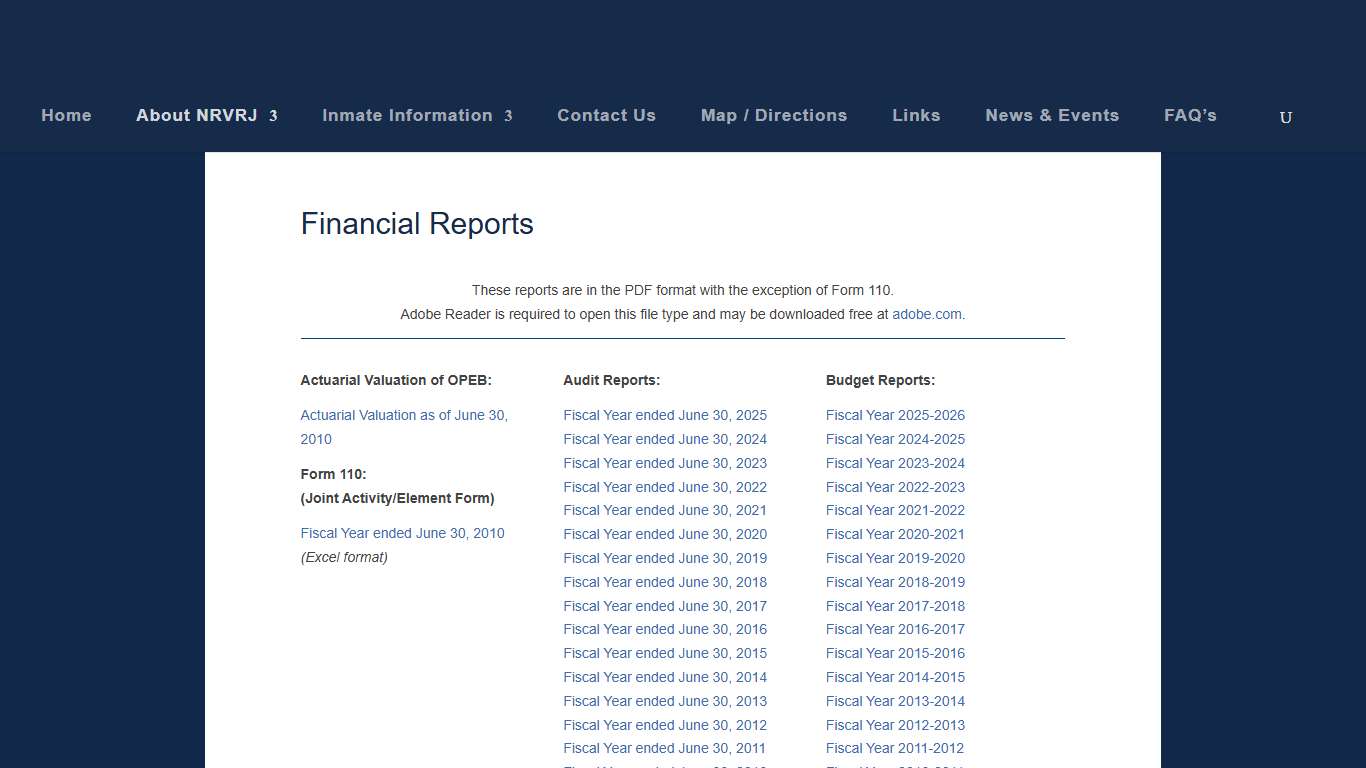Open audit report Fiscal Year ended June 30, 2025
Viewport: 1366px width, 768px height.
click(x=665, y=415)
